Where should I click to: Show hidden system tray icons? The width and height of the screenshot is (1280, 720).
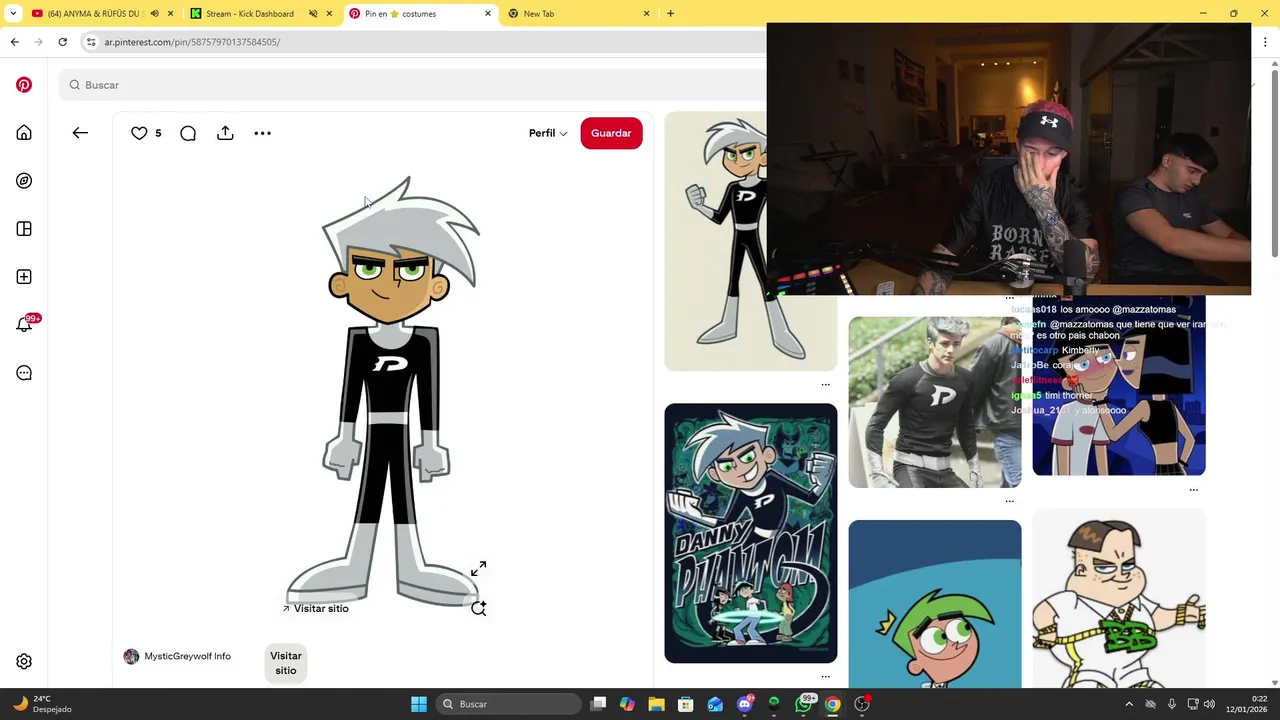click(x=1129, y=704)
